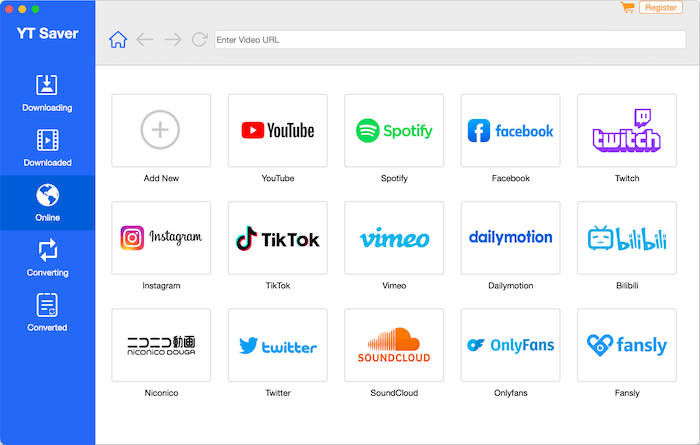Open the Converting section icon
Image resolution: width=700 pixels, height=445 pixels.
[x=47, y=250]
